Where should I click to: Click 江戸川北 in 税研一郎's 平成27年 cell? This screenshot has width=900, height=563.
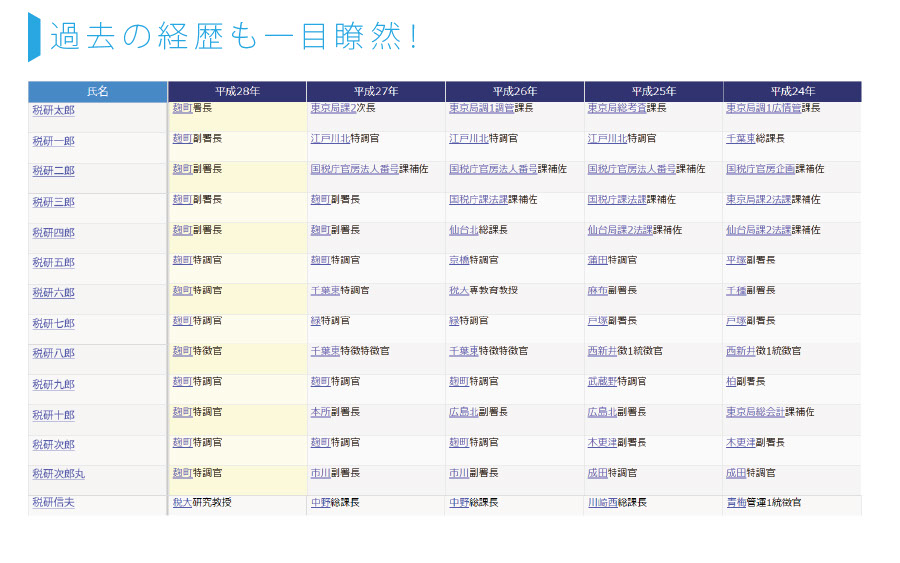point(330,138)
